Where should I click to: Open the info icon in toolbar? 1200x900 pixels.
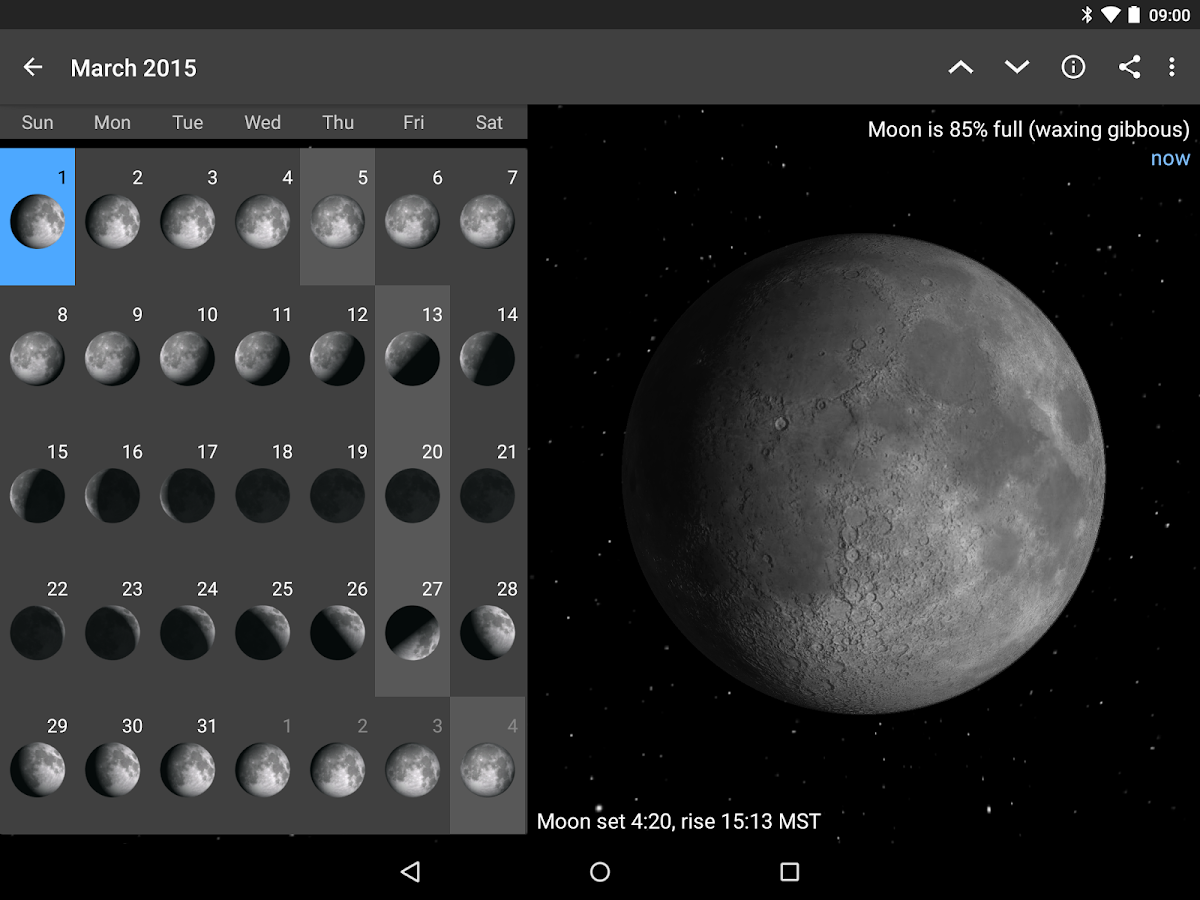(1073, 67)
